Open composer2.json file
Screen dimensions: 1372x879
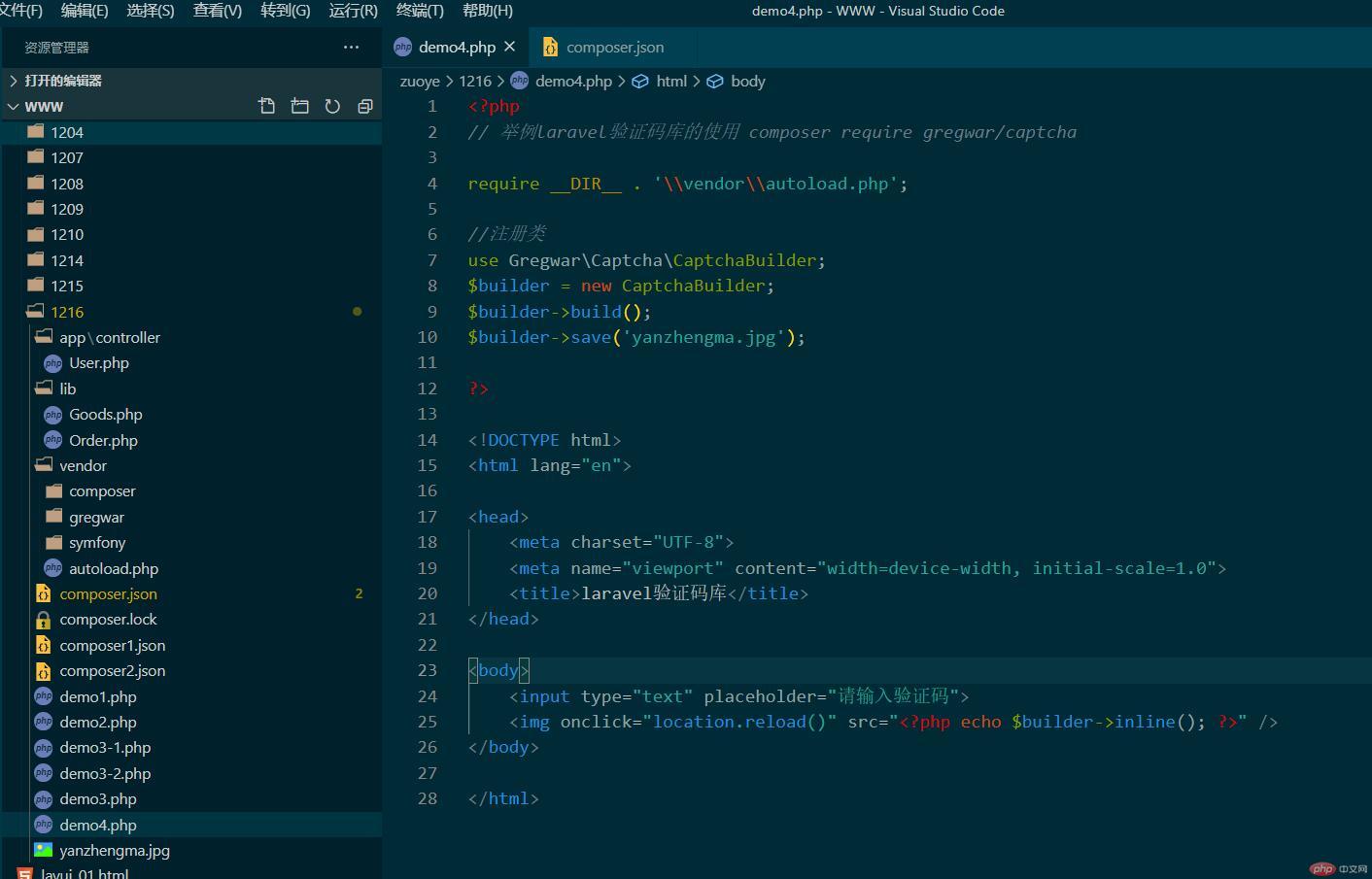(x=190, y=670)
